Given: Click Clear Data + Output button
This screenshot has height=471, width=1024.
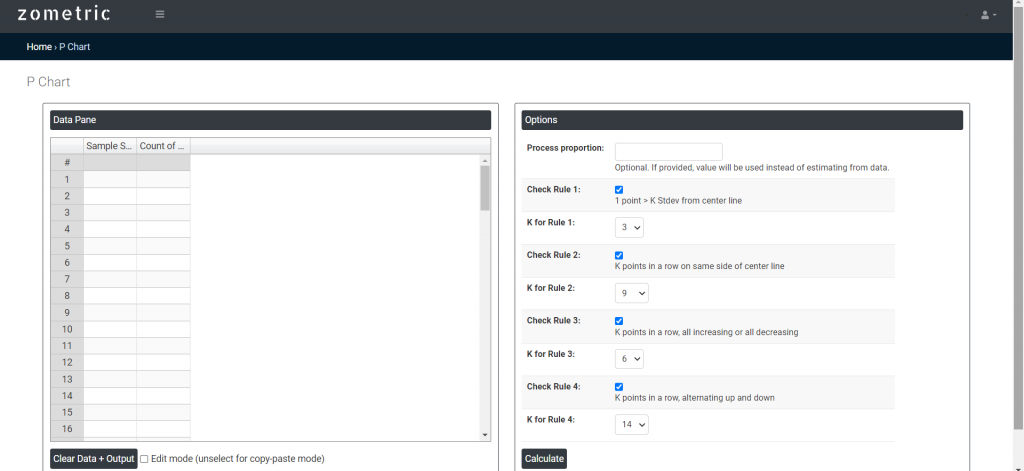Looking at the screenshot, I should [93, 459].
